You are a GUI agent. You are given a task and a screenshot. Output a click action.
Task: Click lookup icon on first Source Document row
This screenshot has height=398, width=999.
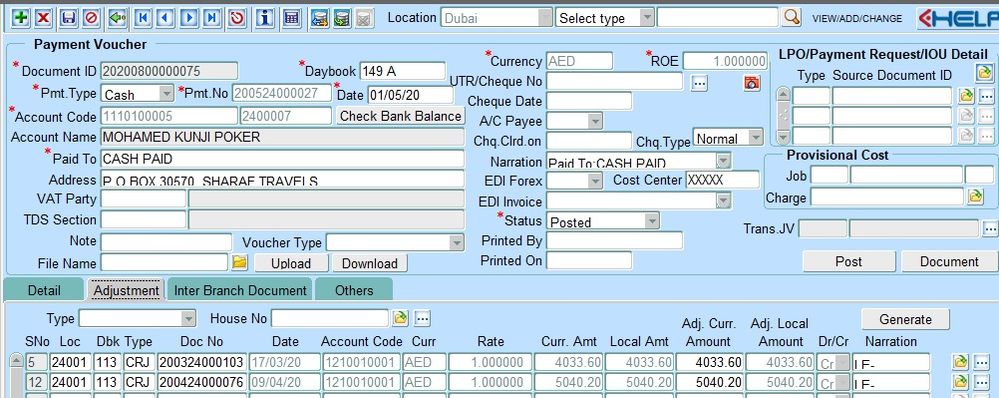pos(967,96)
